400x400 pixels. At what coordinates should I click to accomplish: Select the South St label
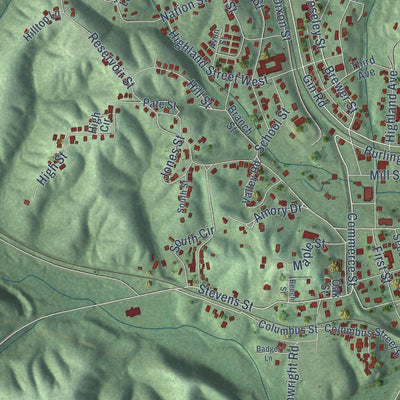pyautogui.click(x=183, y=197)
